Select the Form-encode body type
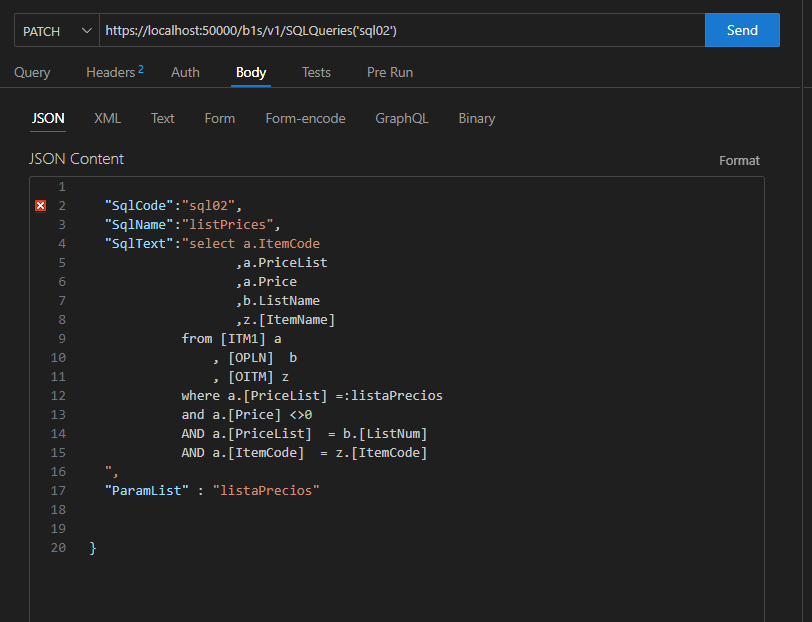This screenshot has height=622, width=812. (305, 118)
